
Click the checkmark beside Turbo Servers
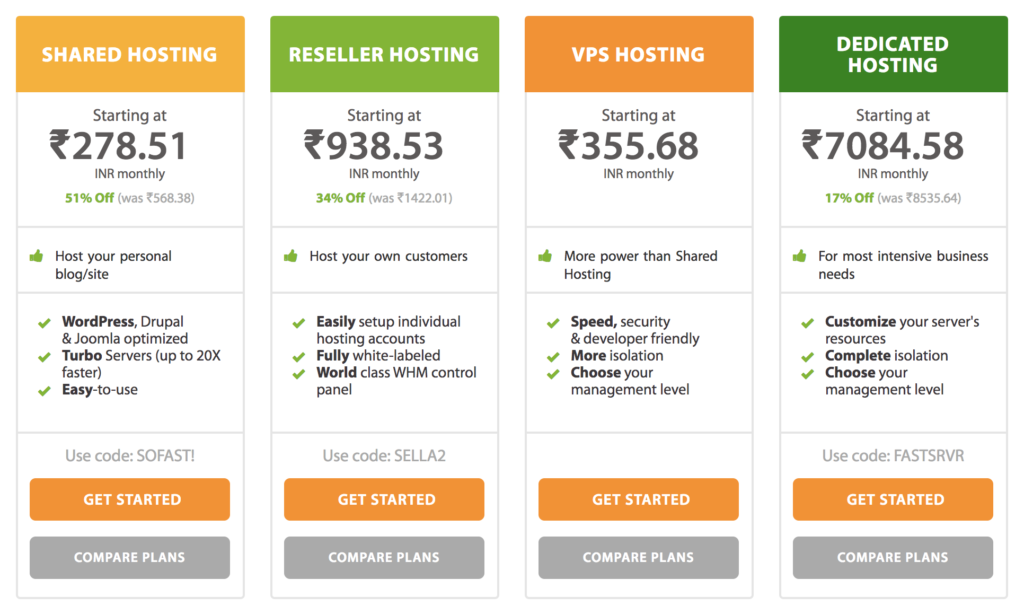[44, 357]
